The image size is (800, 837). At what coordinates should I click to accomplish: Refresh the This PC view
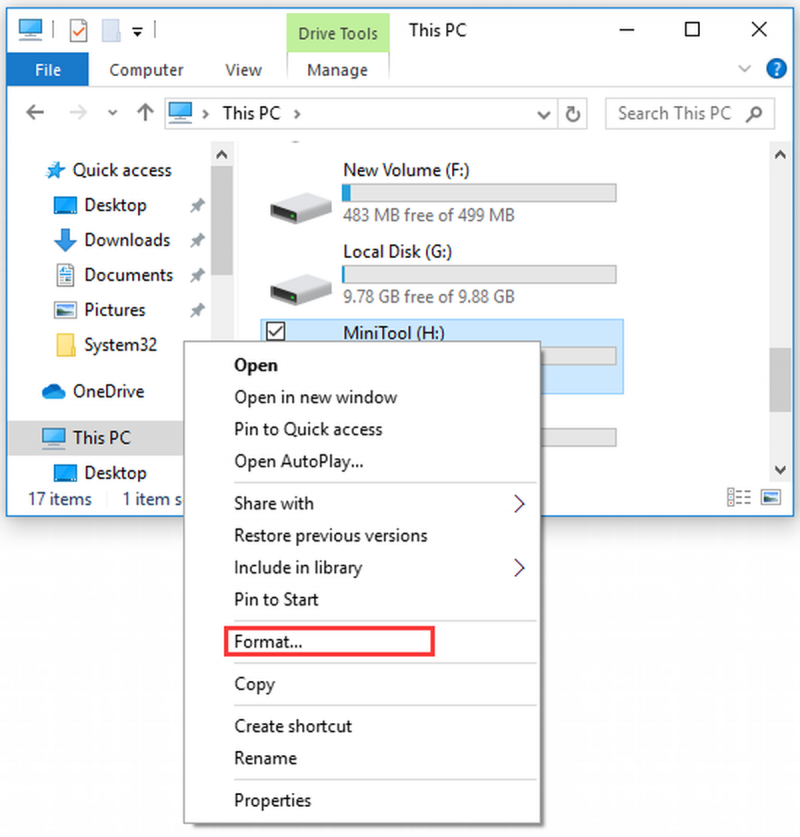pos(573,114)
